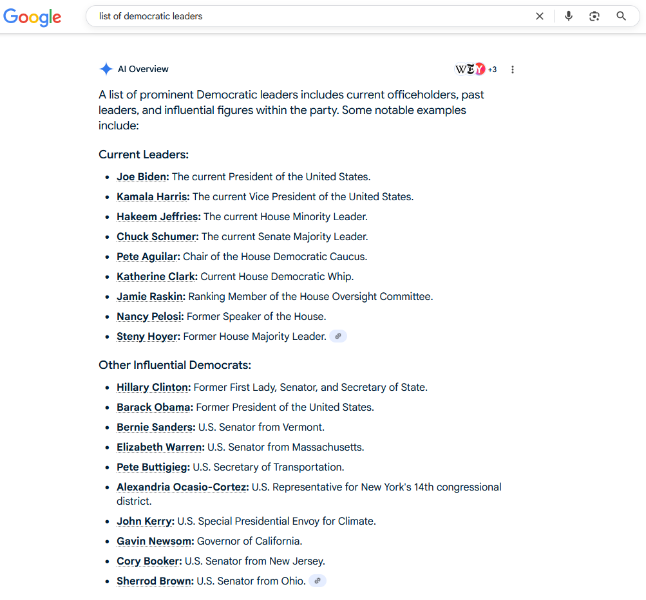Viewport: 646px width, 600px height.
Task: Click the source icons with +3
Action: (476, 69)
